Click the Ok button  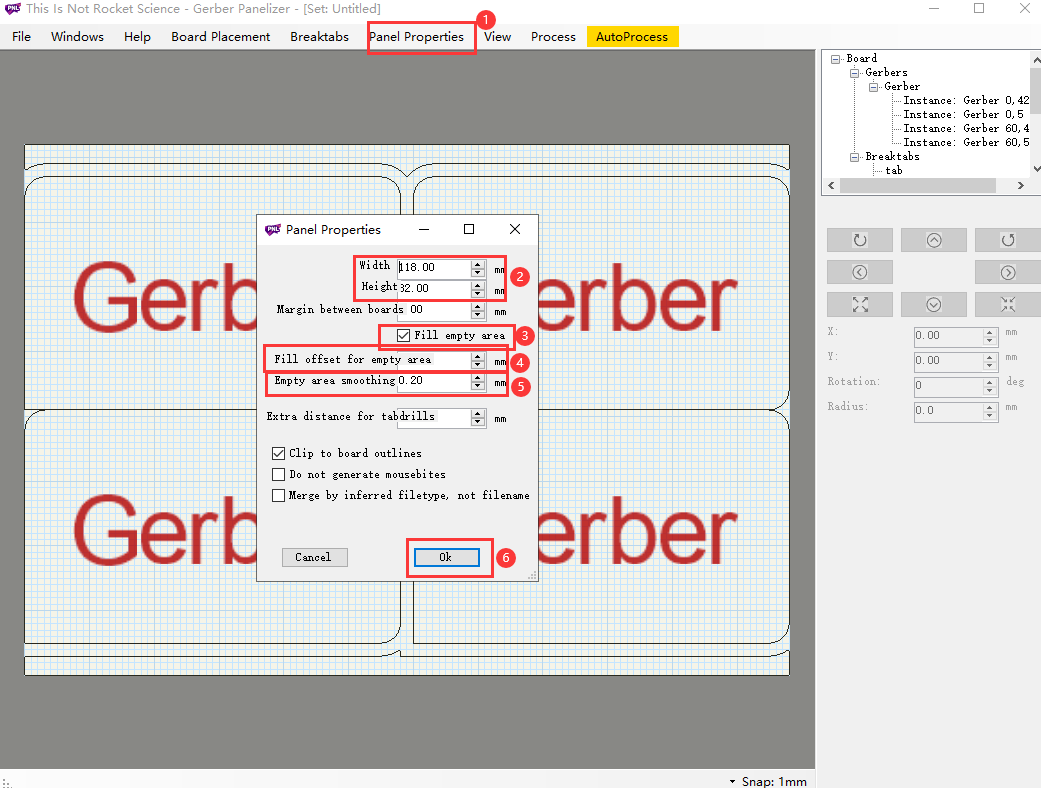[446, 557]
